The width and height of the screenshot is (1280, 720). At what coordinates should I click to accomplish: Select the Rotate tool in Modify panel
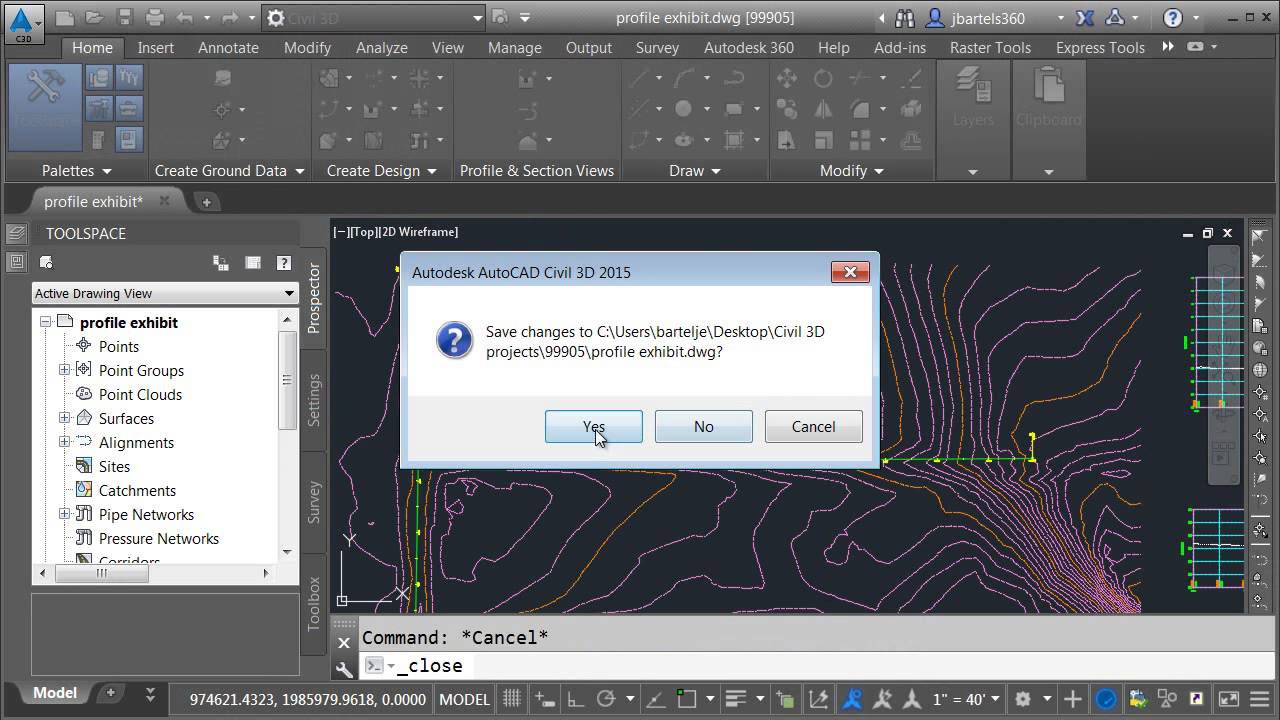pos(823,78)
